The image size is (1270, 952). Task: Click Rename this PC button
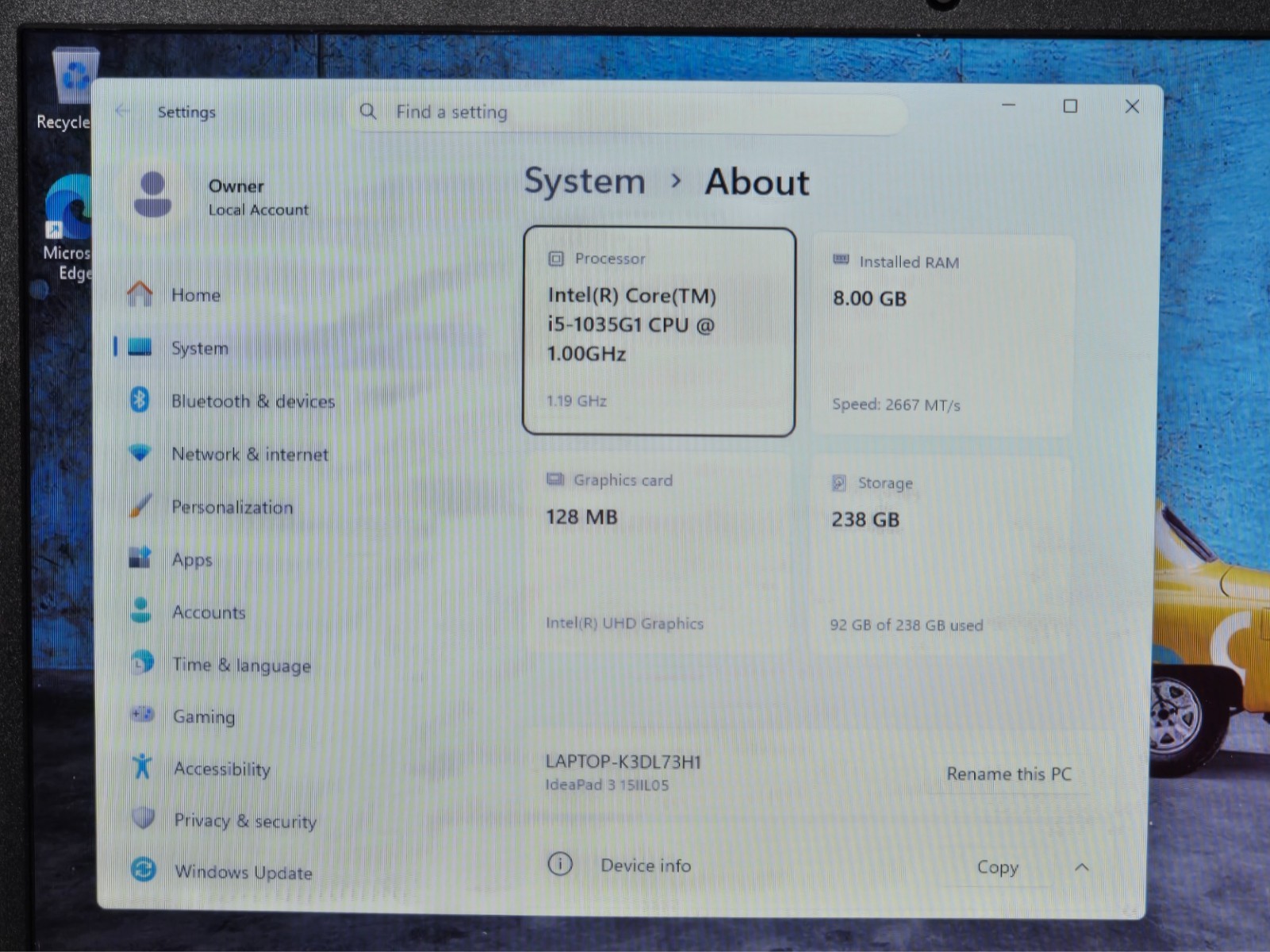coord(1009,773)
